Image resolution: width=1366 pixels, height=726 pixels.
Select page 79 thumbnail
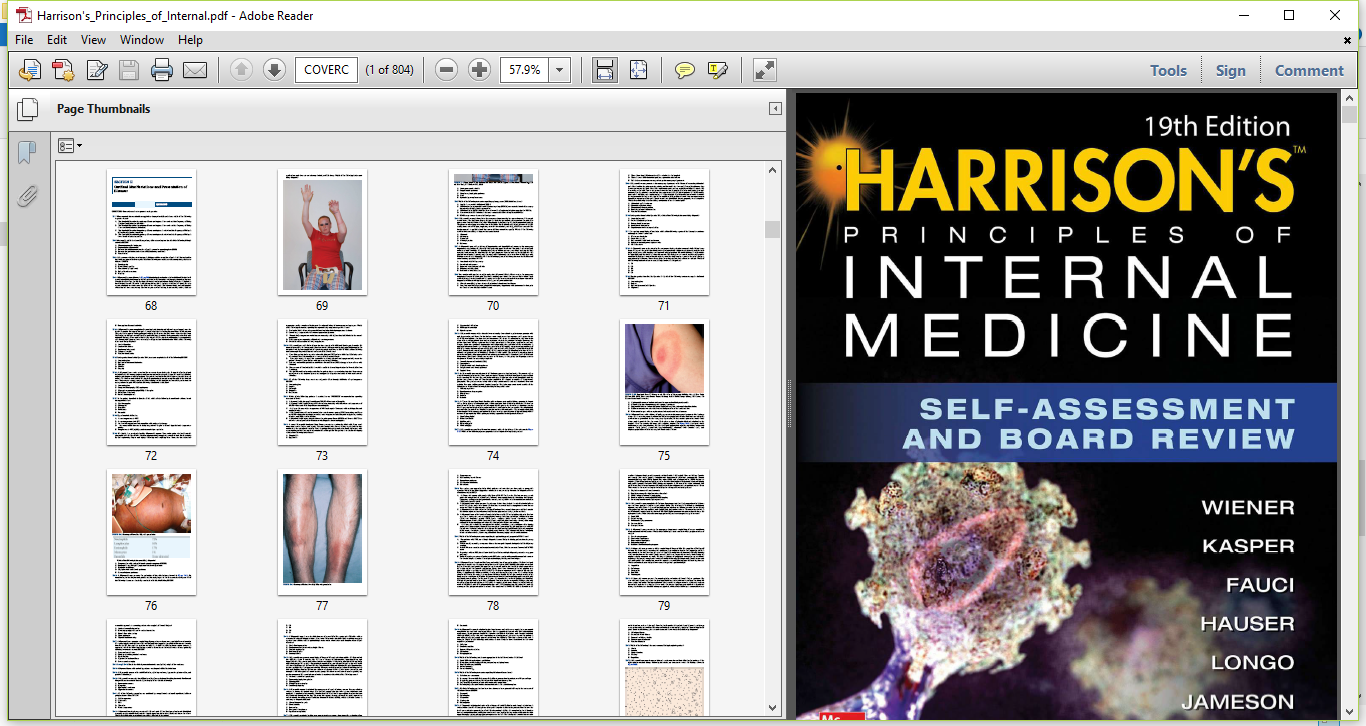tap(664, 532)
